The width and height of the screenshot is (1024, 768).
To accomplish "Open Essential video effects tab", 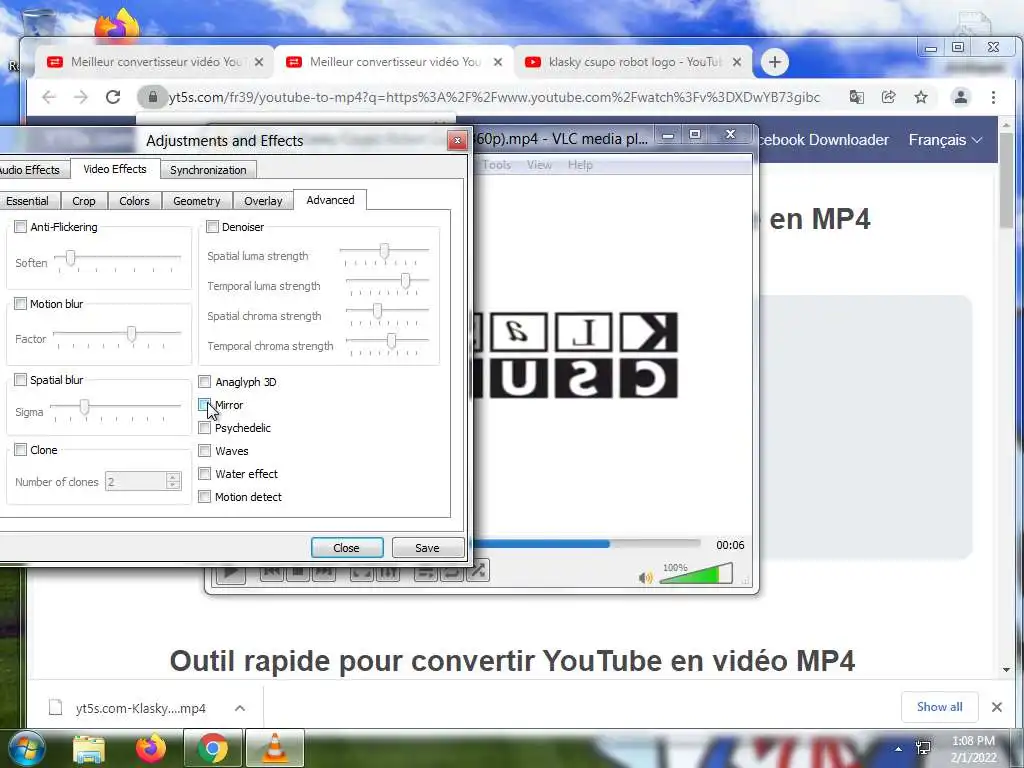I will click(28, 201).
